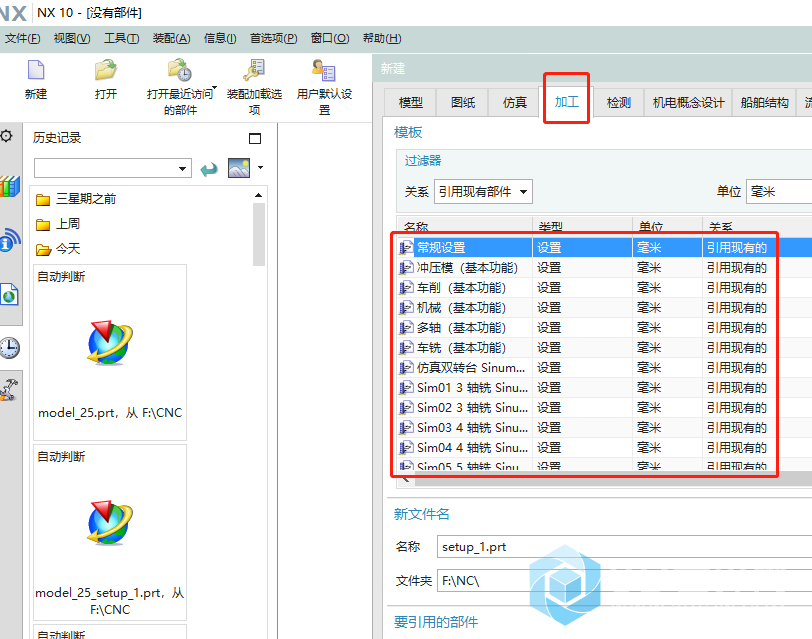812x639 pixels.
Task: Open the 文件(F) menu
Action: (23, 38)
